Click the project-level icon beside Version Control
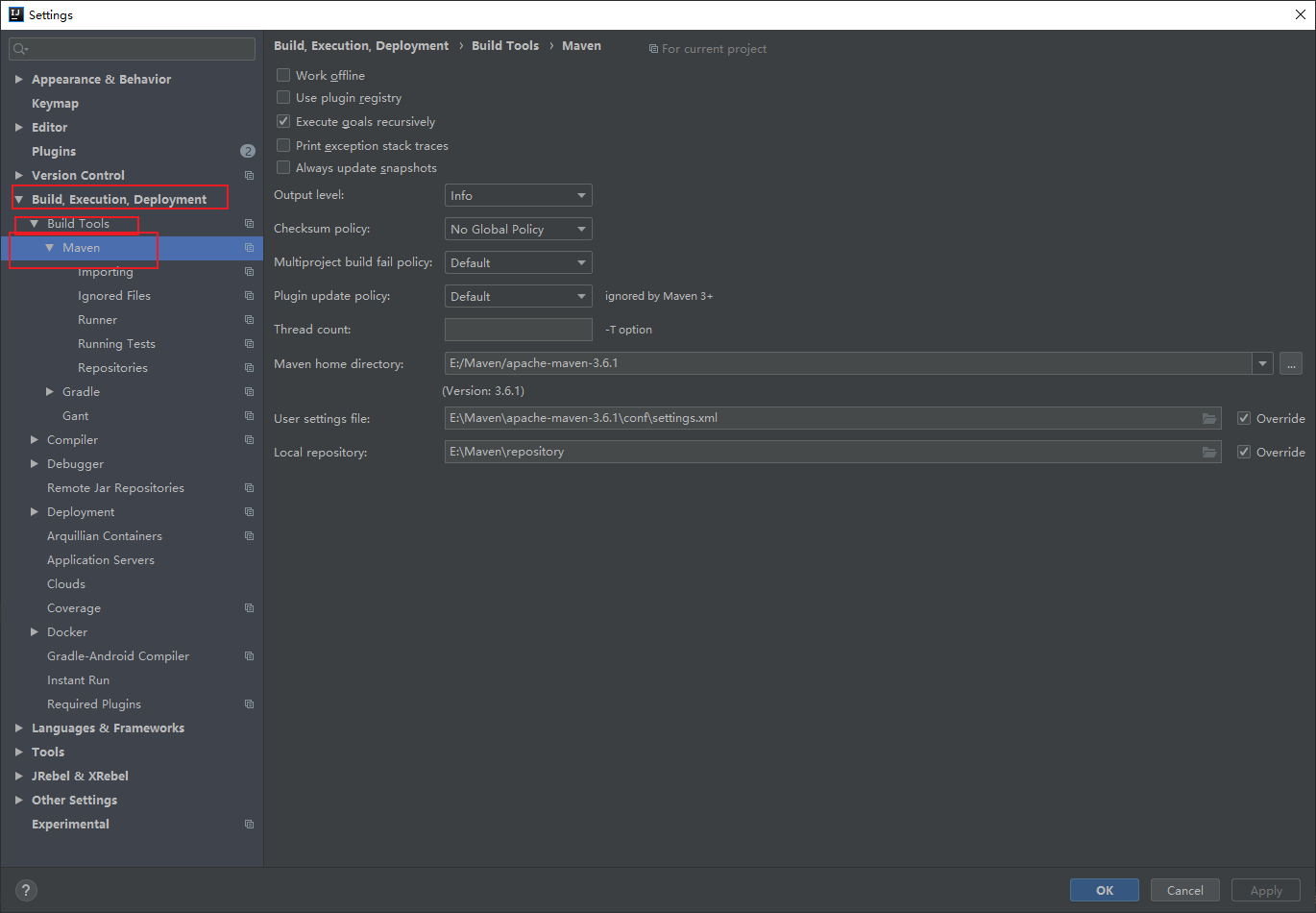The height and width of the screenshot is (913, 1316). point(249,176)
